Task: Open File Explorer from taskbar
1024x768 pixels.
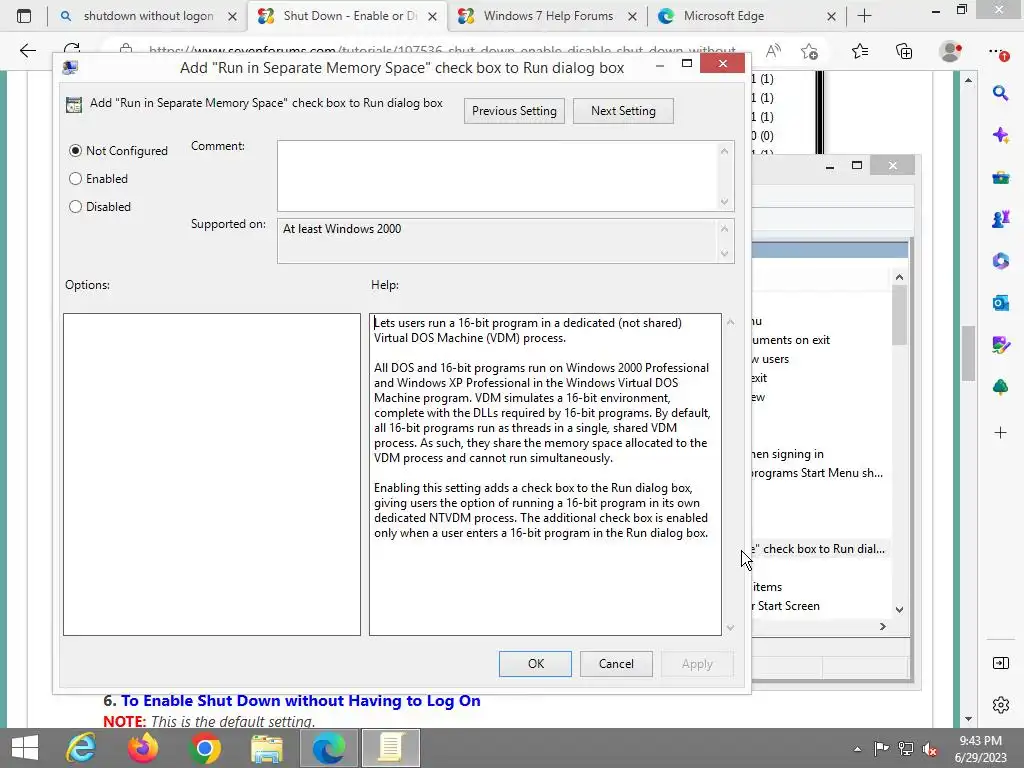Action: point(266,748)
